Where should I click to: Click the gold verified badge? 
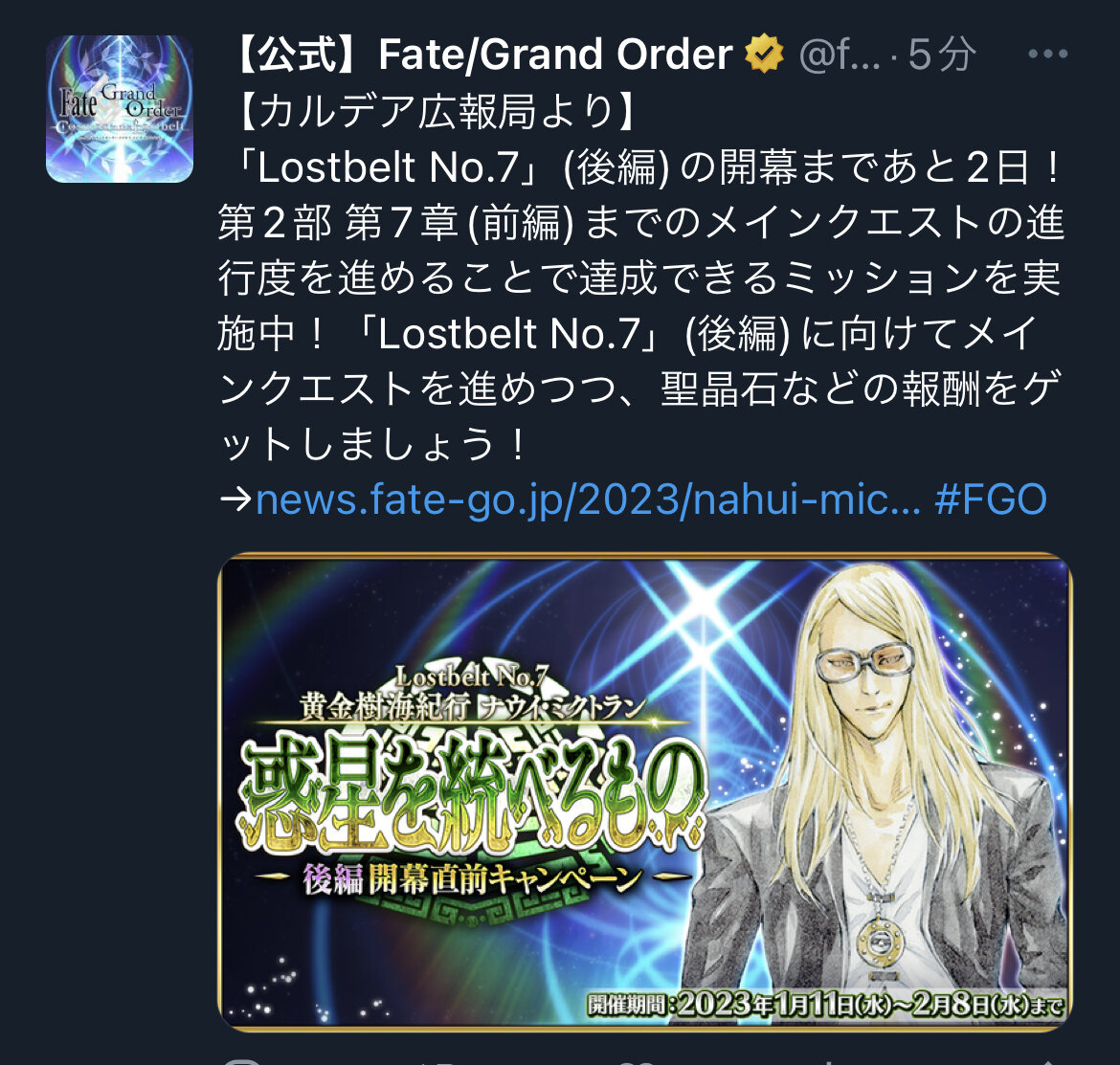(764, 54)
